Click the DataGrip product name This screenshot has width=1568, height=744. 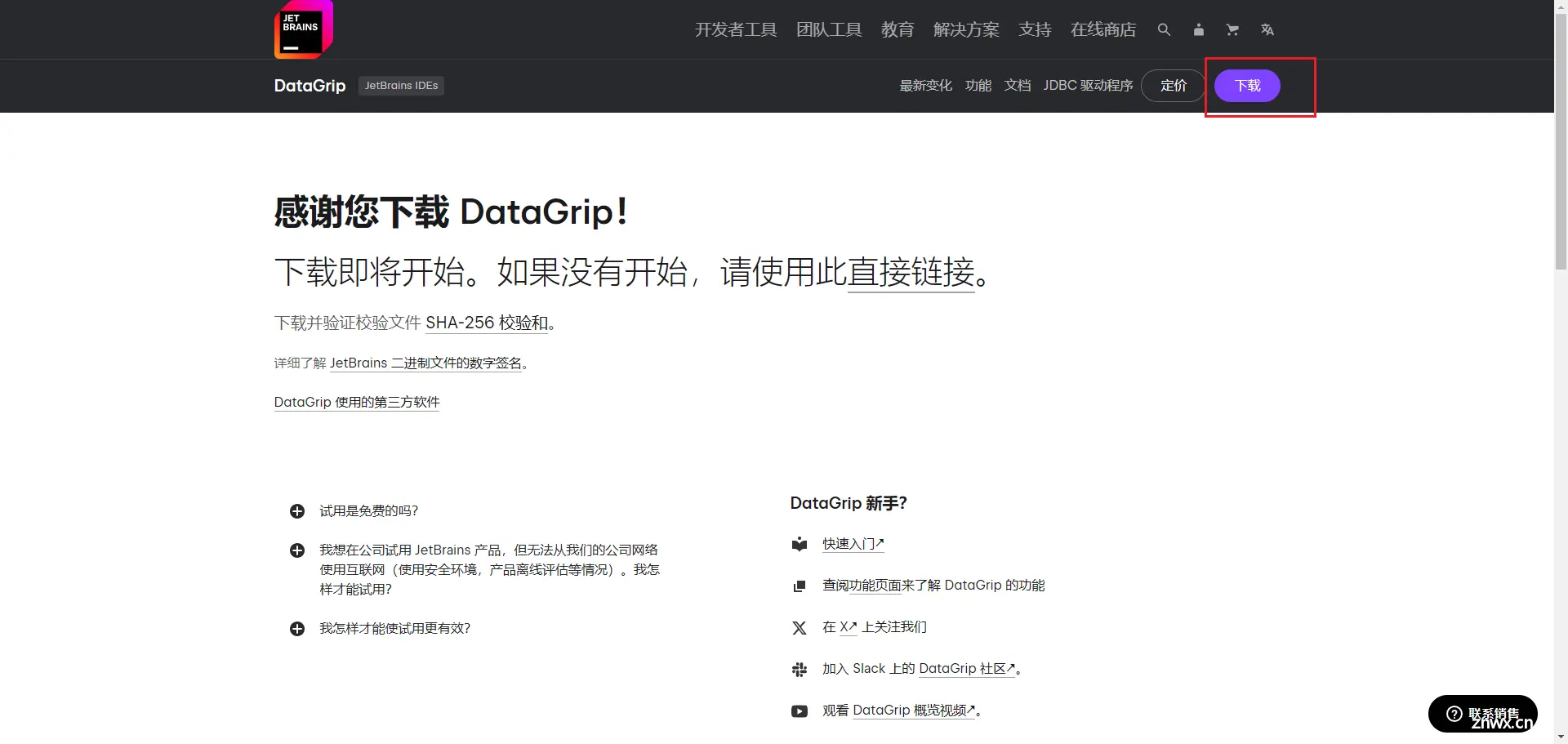[x=310, y=86]
